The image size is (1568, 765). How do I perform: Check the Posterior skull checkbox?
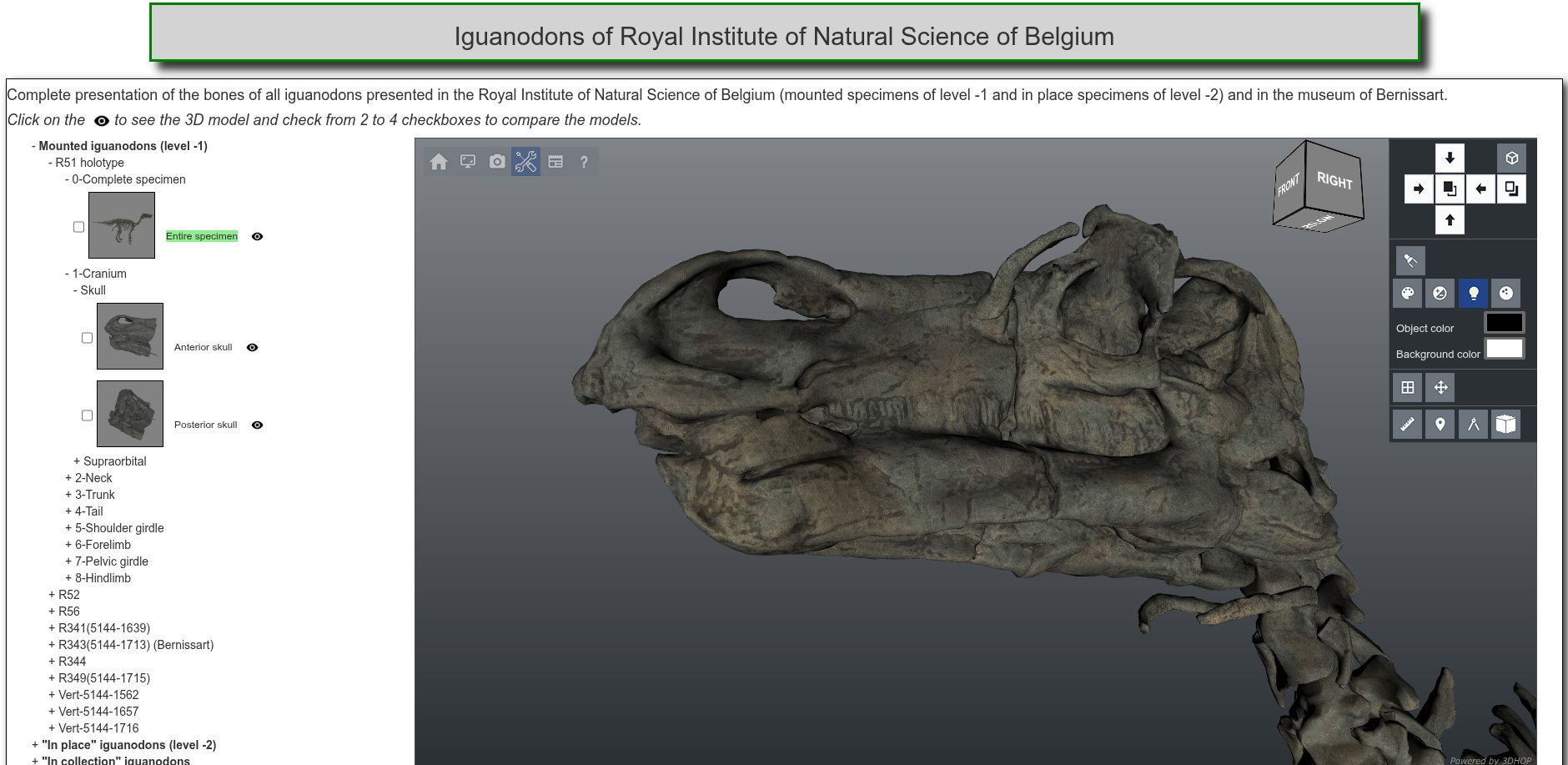pyautogui.click(x=87, y=415)
